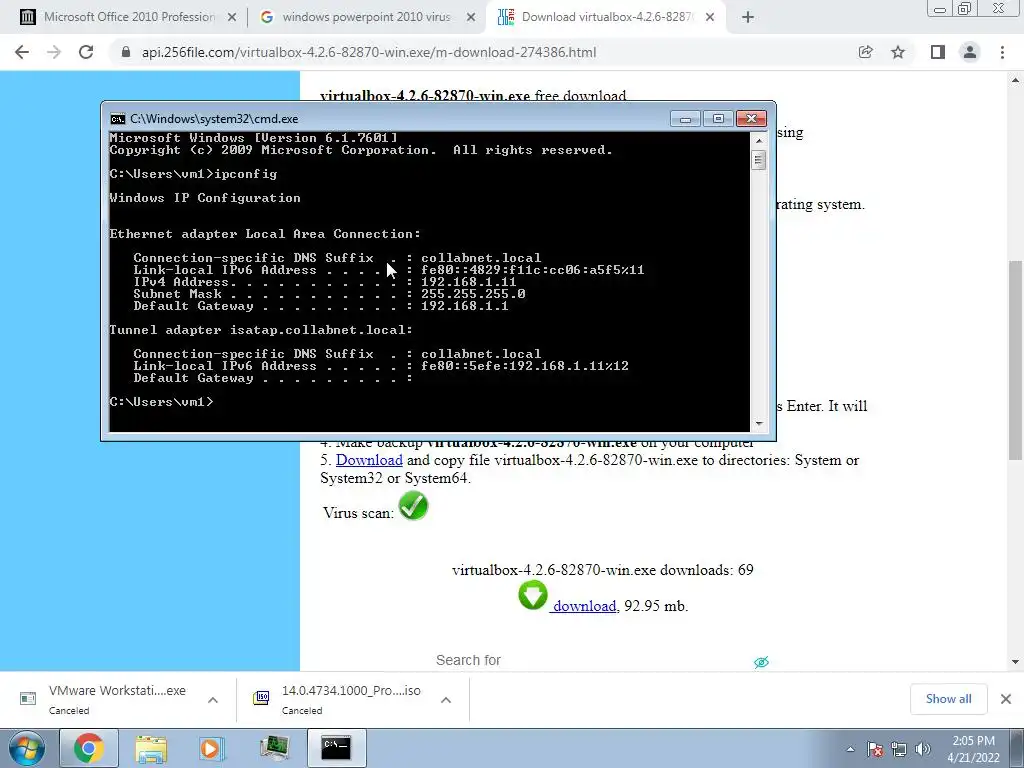Close the downloads bar
This screenshot has width=1024, height=768.
click(1006, 699)
